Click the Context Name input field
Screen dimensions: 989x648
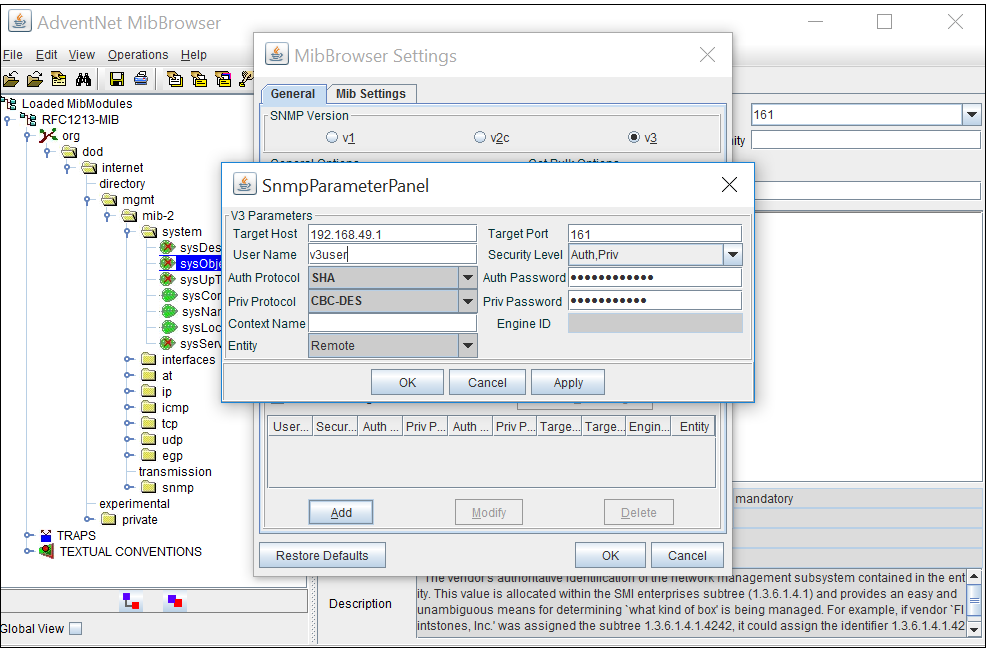pyautogui.click(x=392, y=324)
